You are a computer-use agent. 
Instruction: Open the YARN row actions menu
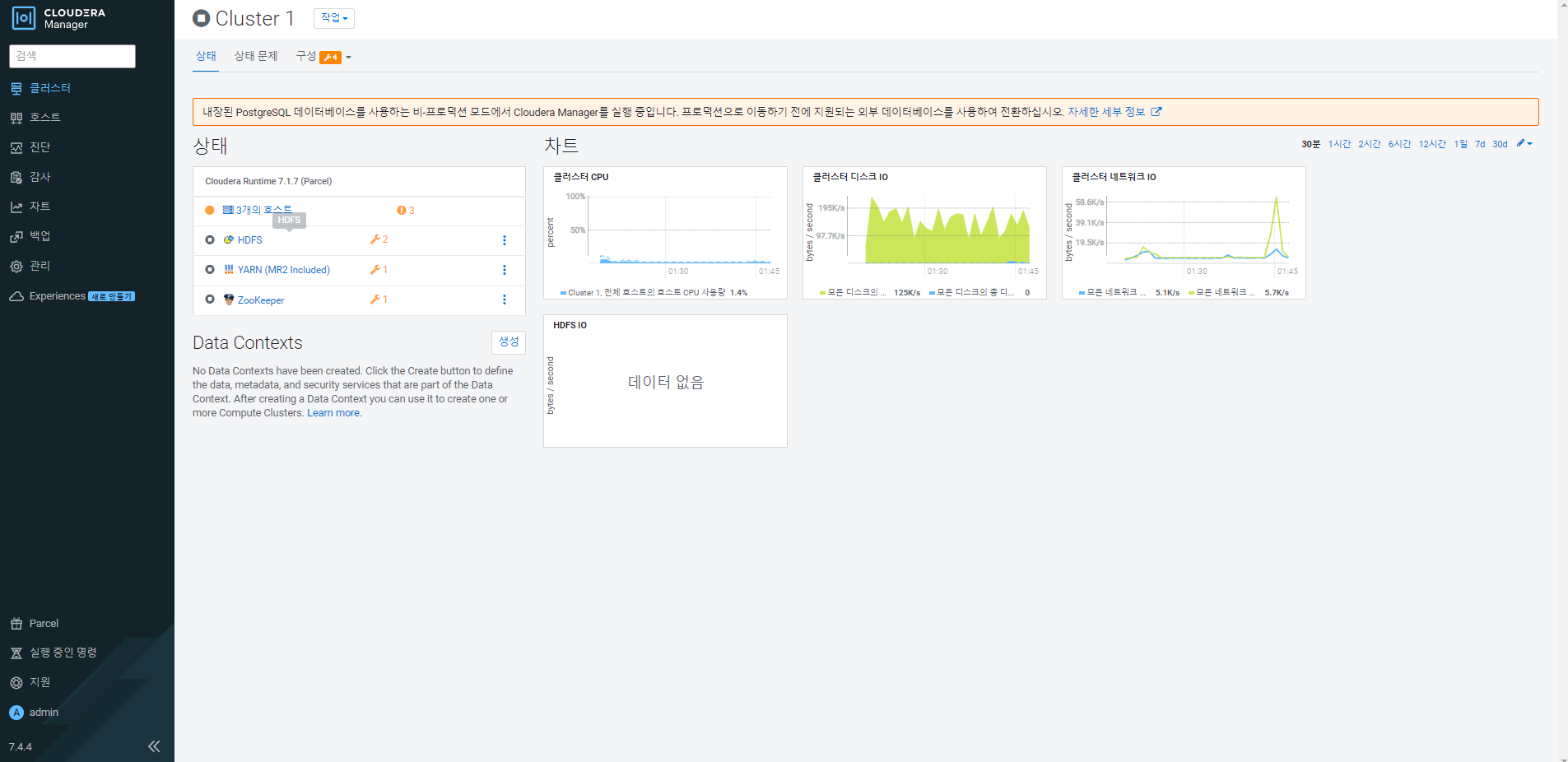(505, 270)
